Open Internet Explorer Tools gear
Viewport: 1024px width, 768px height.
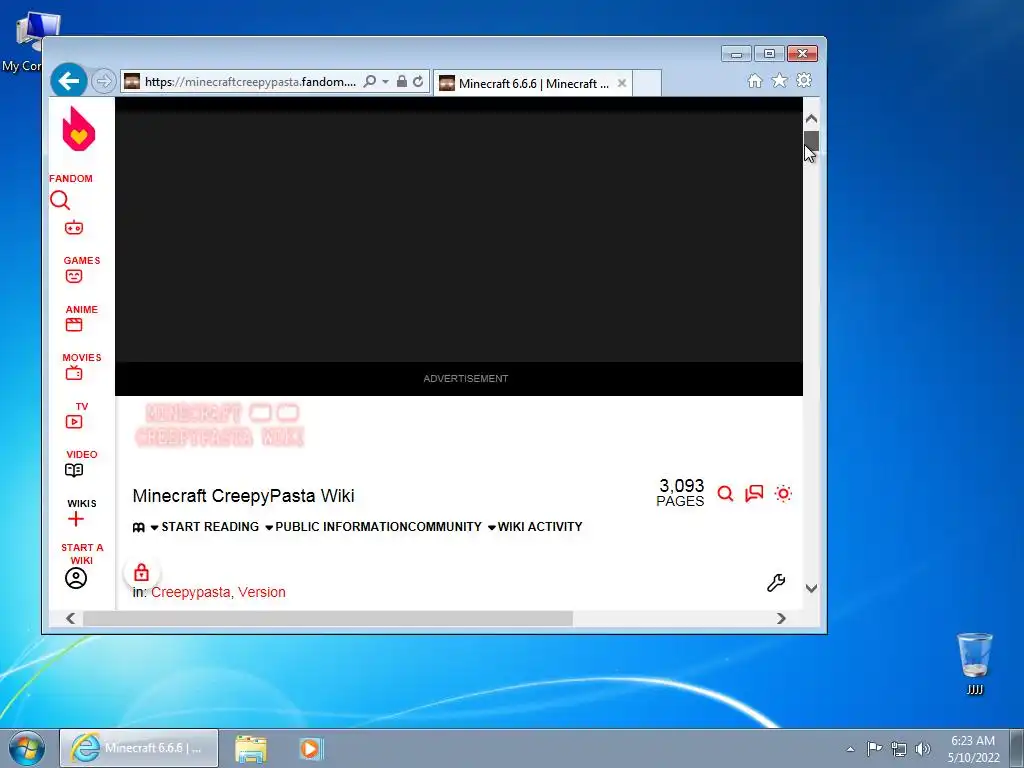click(805, 80)
